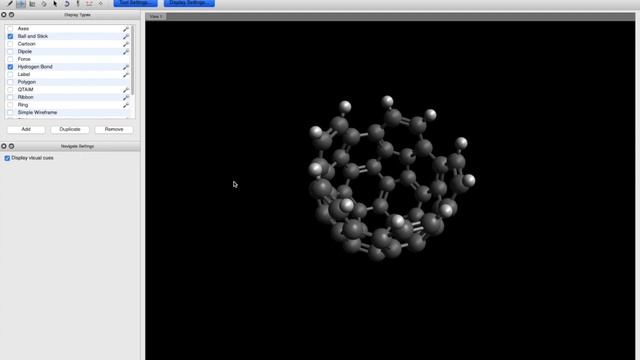Uncheck the Ball and Stick checkbox
Image resolution: width=640 pixels, height=360 pixels.
[10, 36]
